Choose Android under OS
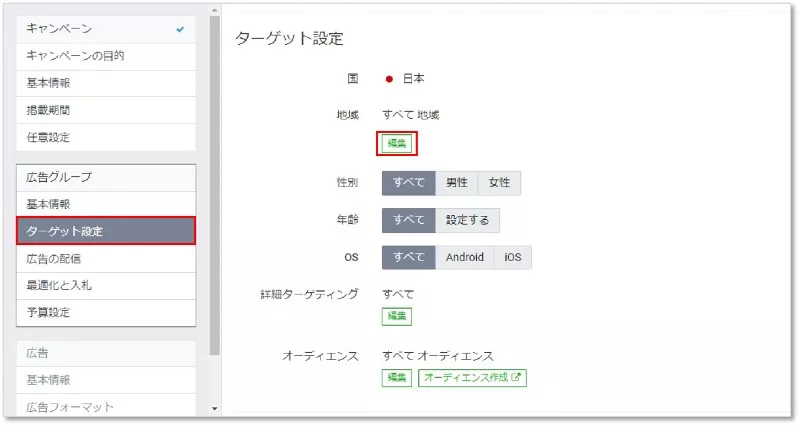 tap(464, 257)
